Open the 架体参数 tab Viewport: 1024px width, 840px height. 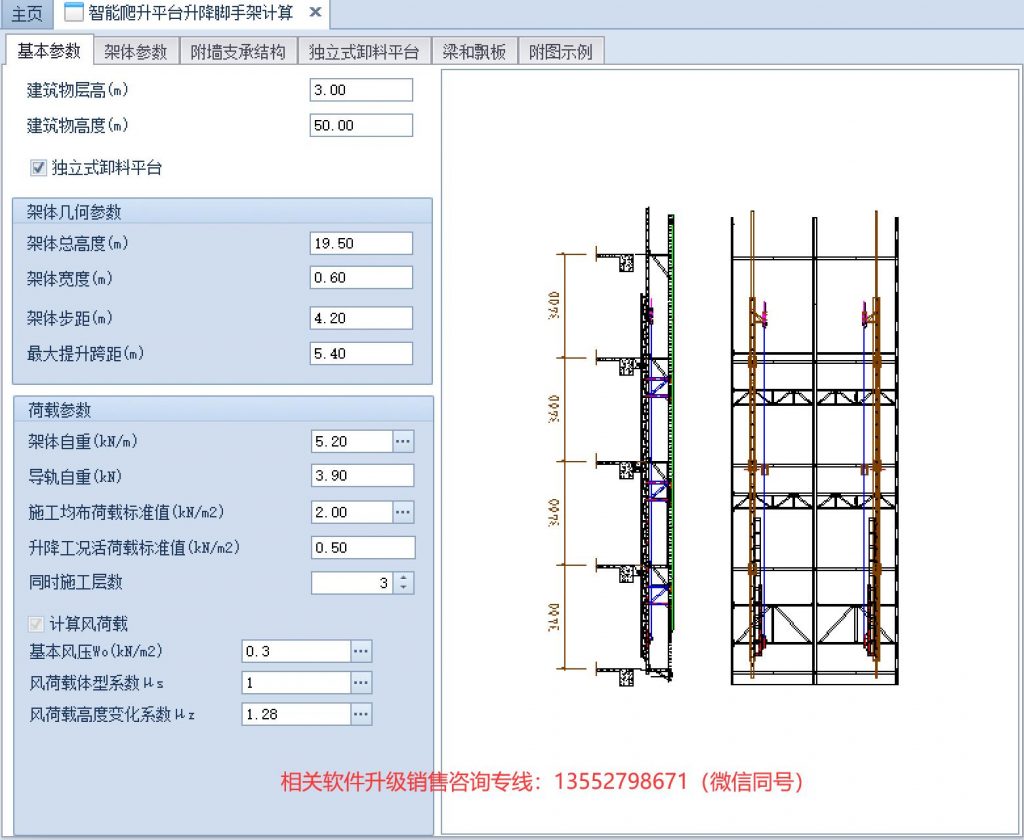tap(136, 52)
